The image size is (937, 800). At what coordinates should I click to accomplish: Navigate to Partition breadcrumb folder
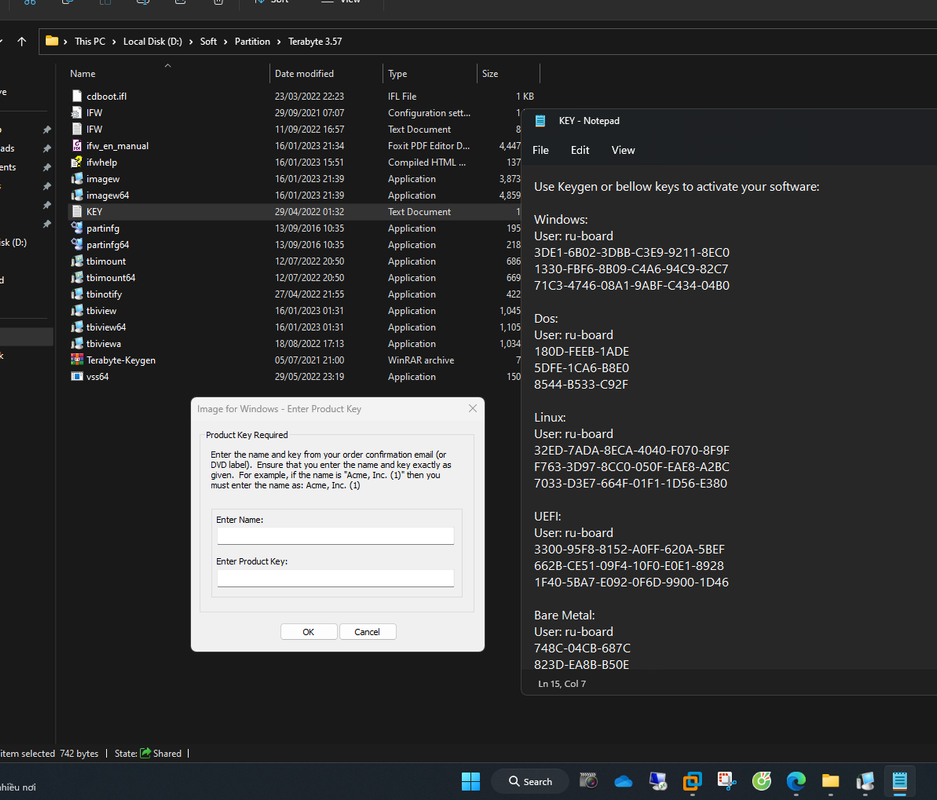(252, 41)
